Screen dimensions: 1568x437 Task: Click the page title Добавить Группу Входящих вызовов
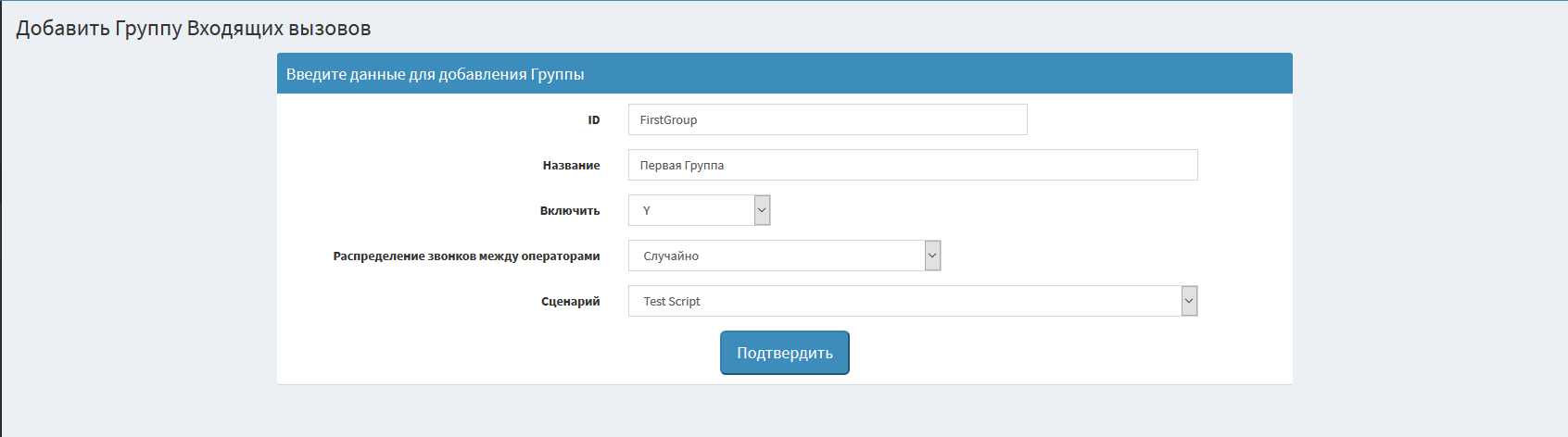[194, 29]
